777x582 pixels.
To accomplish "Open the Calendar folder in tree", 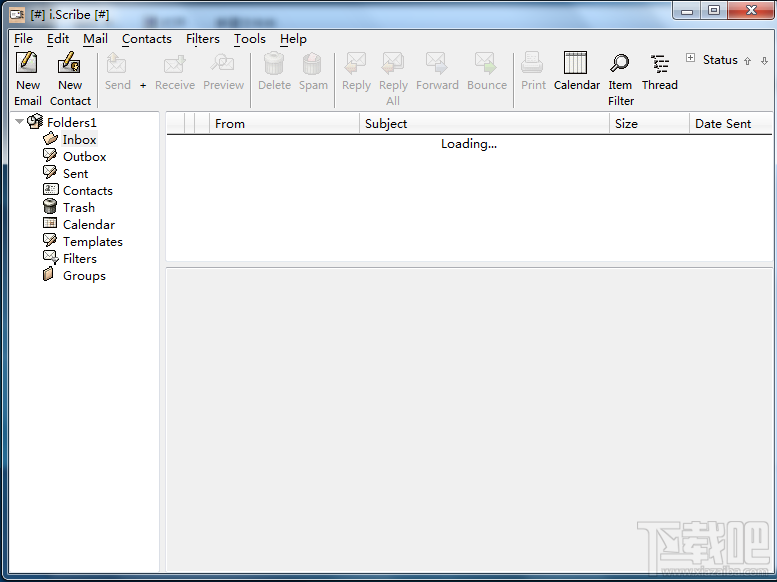I will [89, 225].
